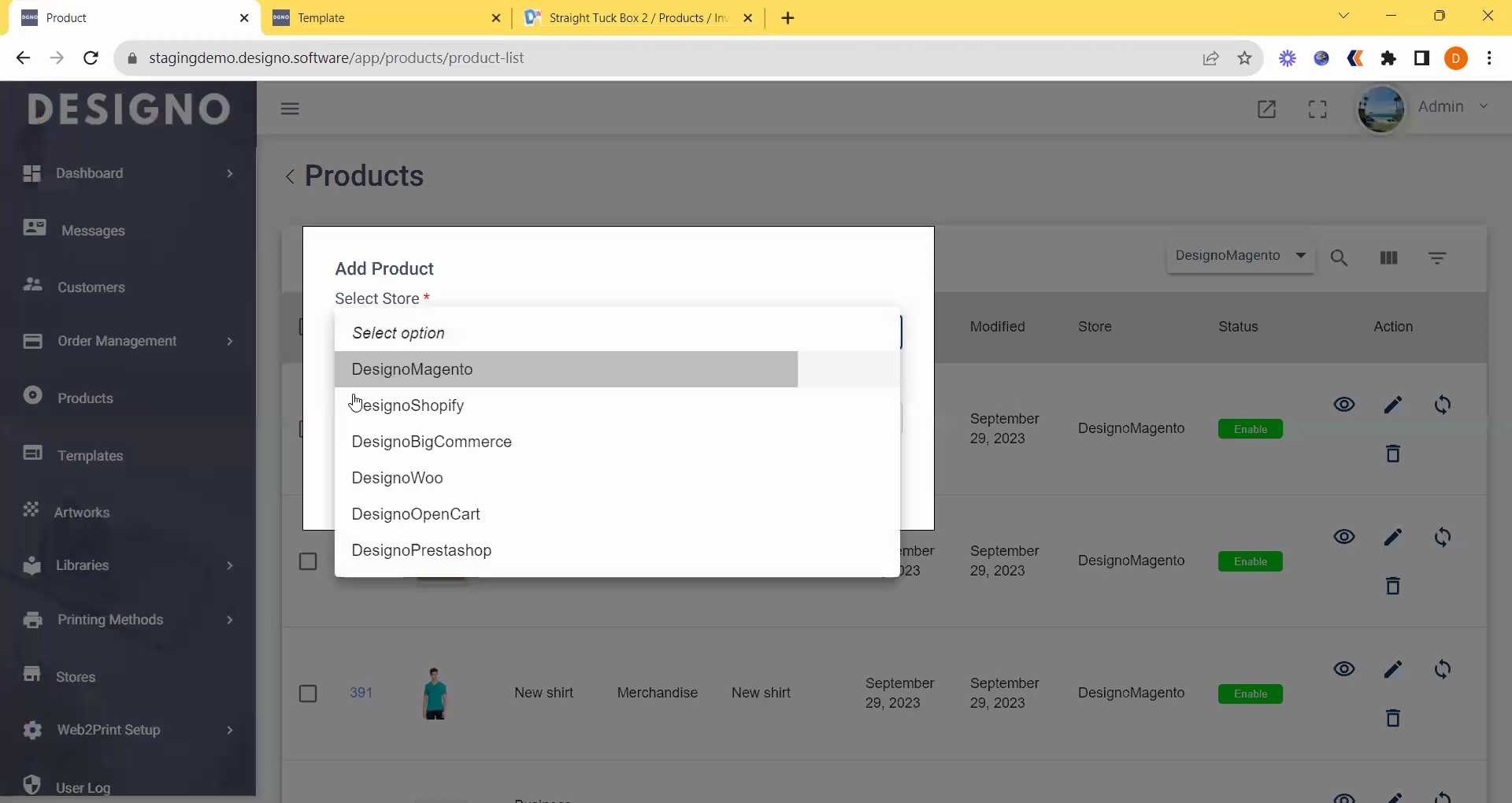Tick the checkbox above product 391 row
Screen dimensions: 1512x803
[308, 561]
